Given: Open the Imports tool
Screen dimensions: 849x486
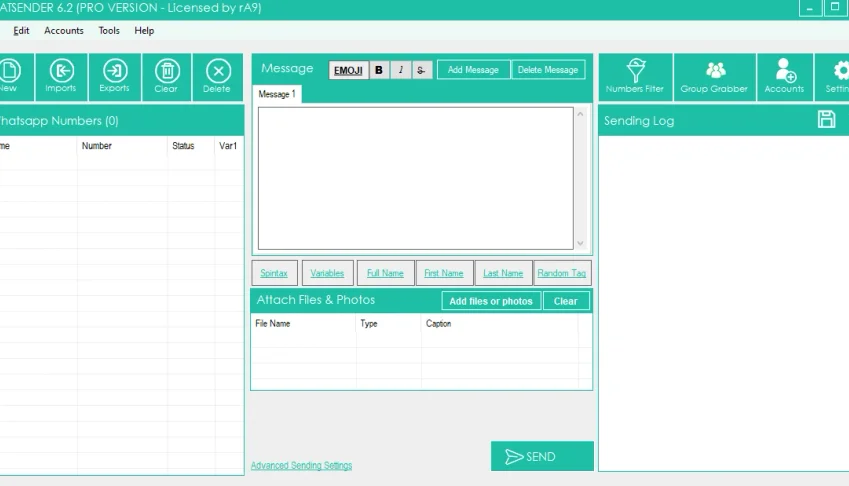Looking at the screenshot, I should 61,77.
